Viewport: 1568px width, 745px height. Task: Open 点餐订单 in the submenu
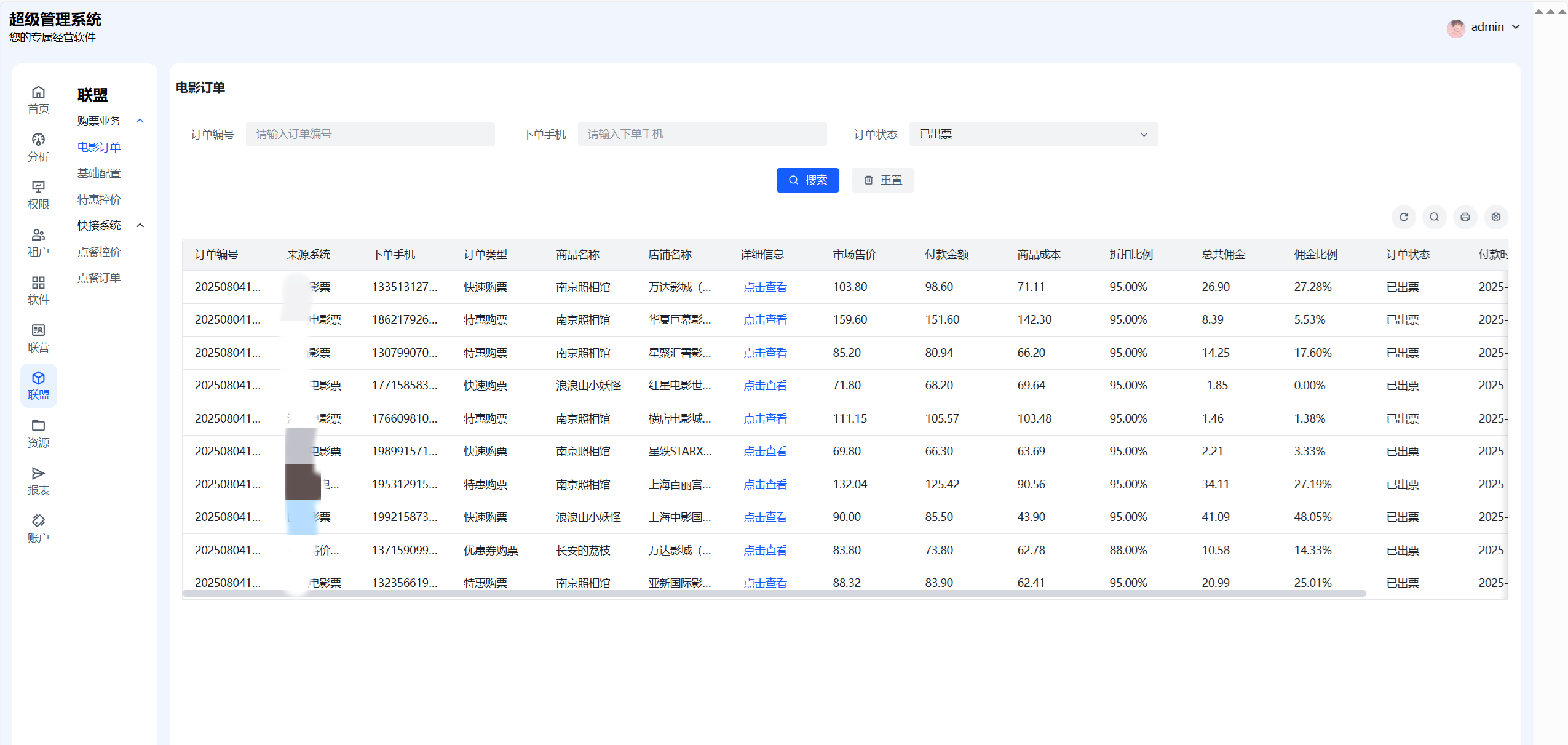[x=99, y=278]
